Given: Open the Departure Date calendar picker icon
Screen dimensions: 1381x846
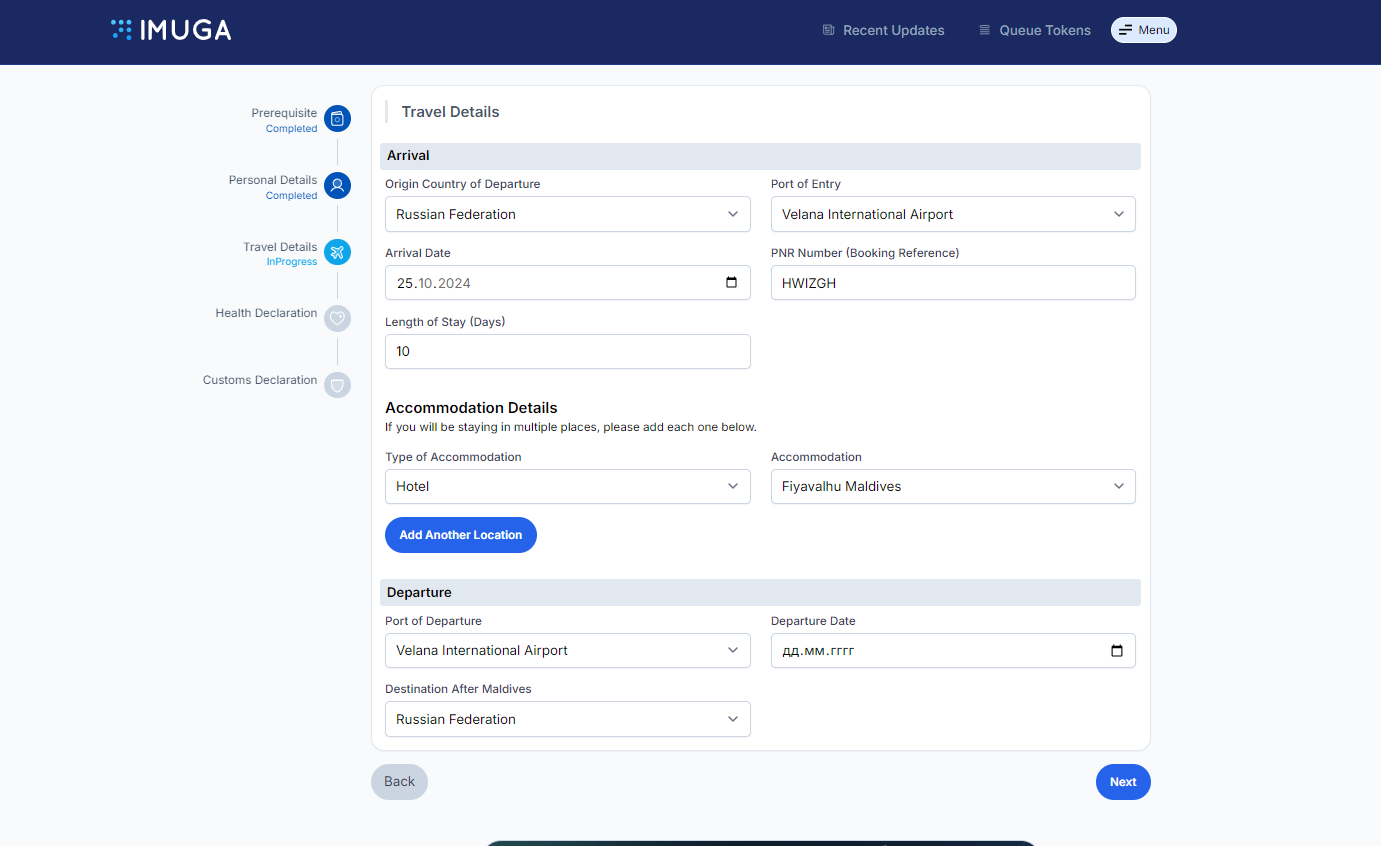Looking at the screenshot, I should [x=1116, y=651].
